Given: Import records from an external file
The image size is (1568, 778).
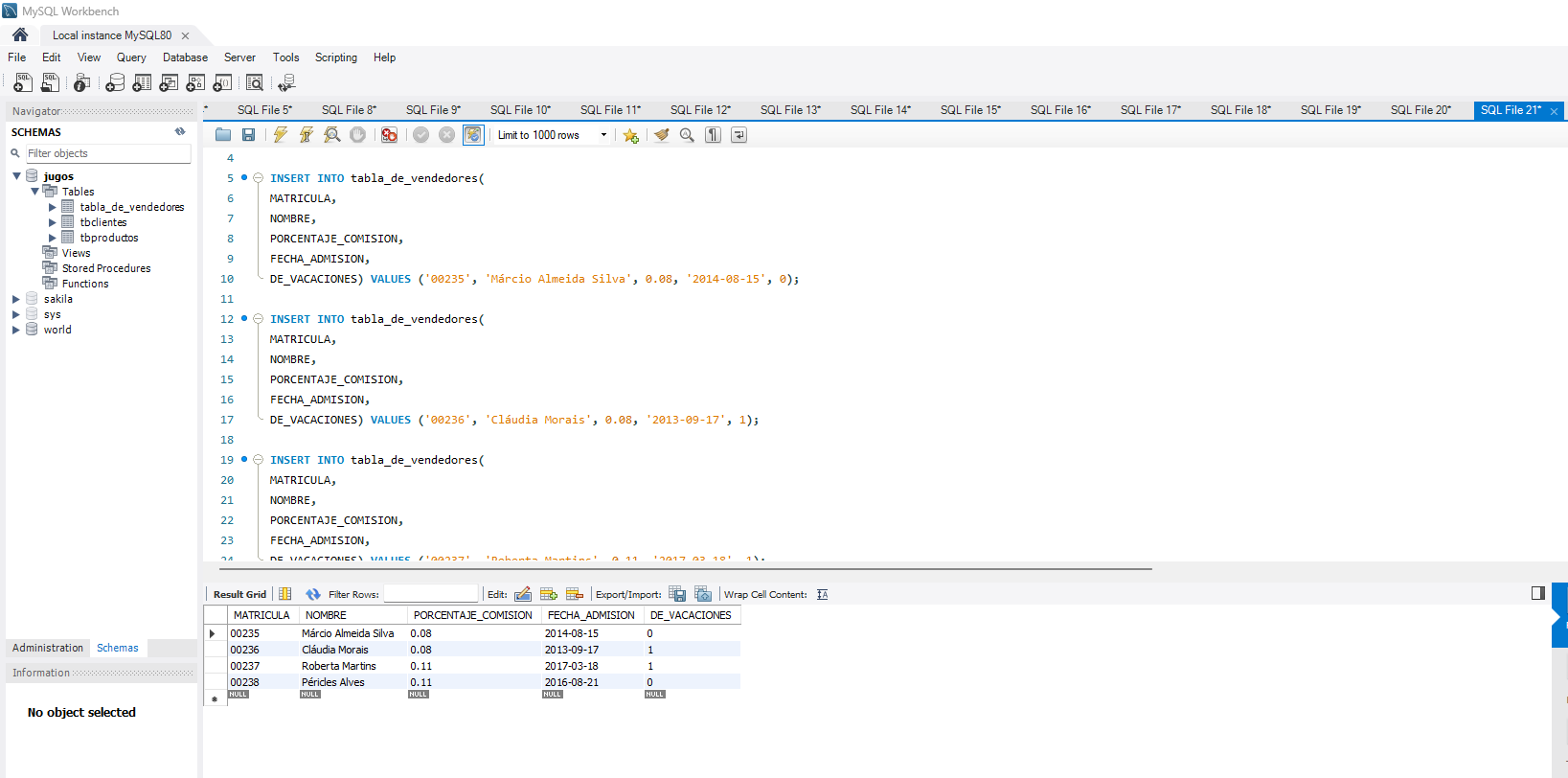Looking at the screenshot, I should pyautogui.click(x=703, y=594).
